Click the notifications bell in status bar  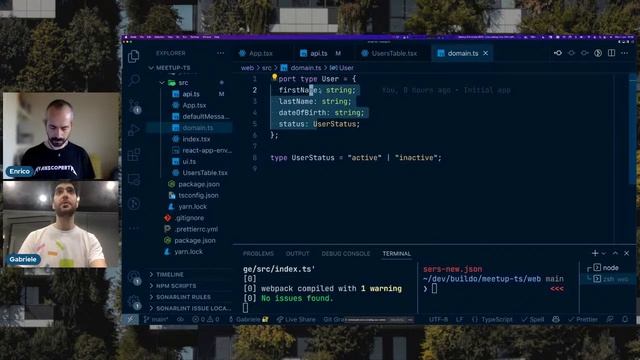point(625,320)
